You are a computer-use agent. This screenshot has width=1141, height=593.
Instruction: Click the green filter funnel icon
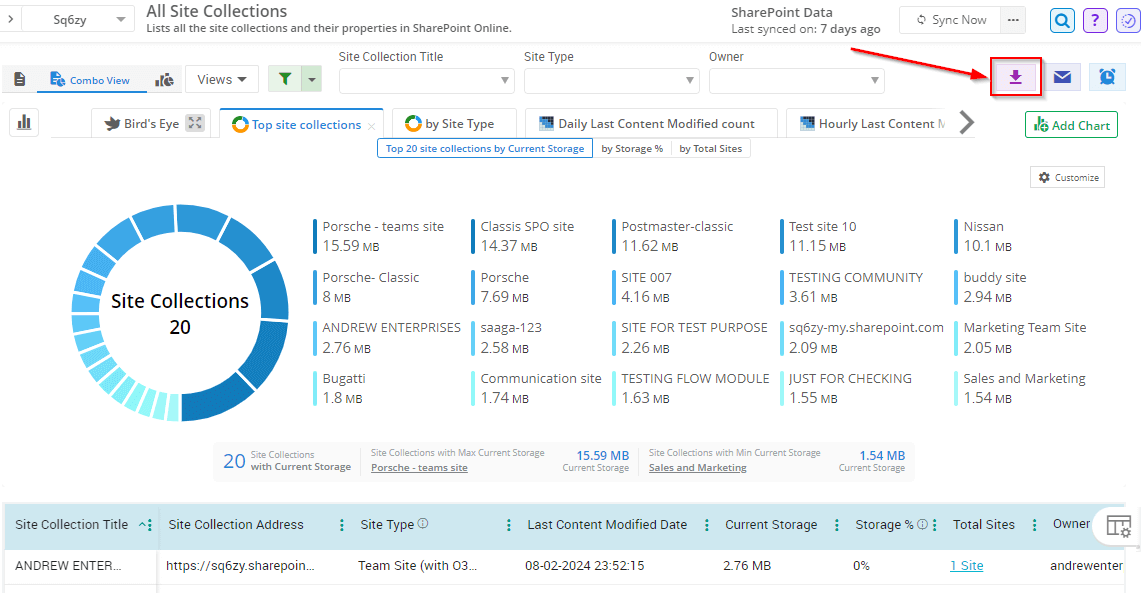point(285,79)
